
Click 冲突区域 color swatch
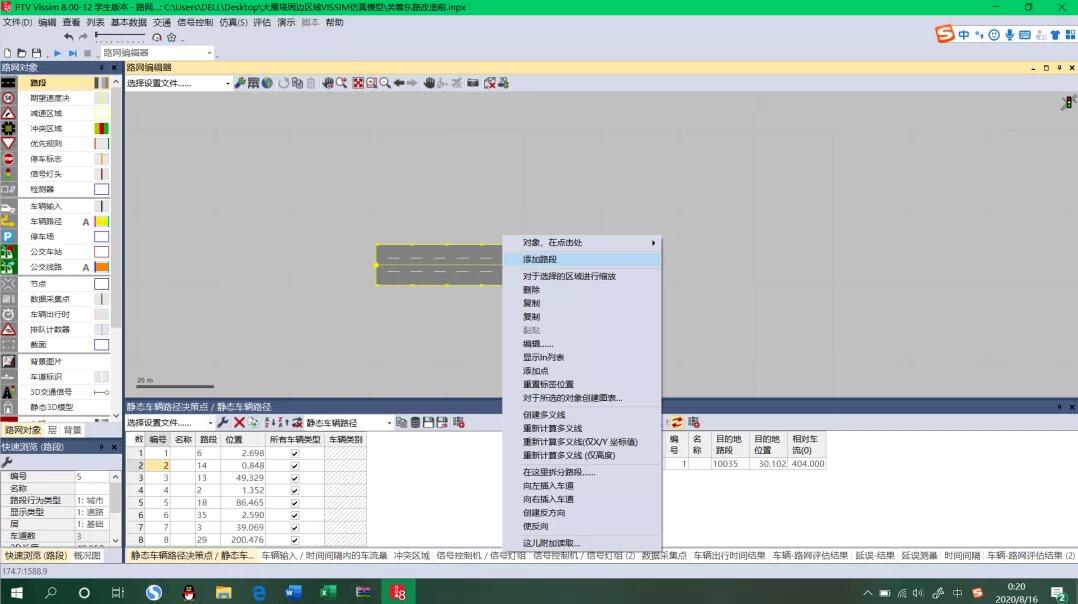(x=101, y=128)
